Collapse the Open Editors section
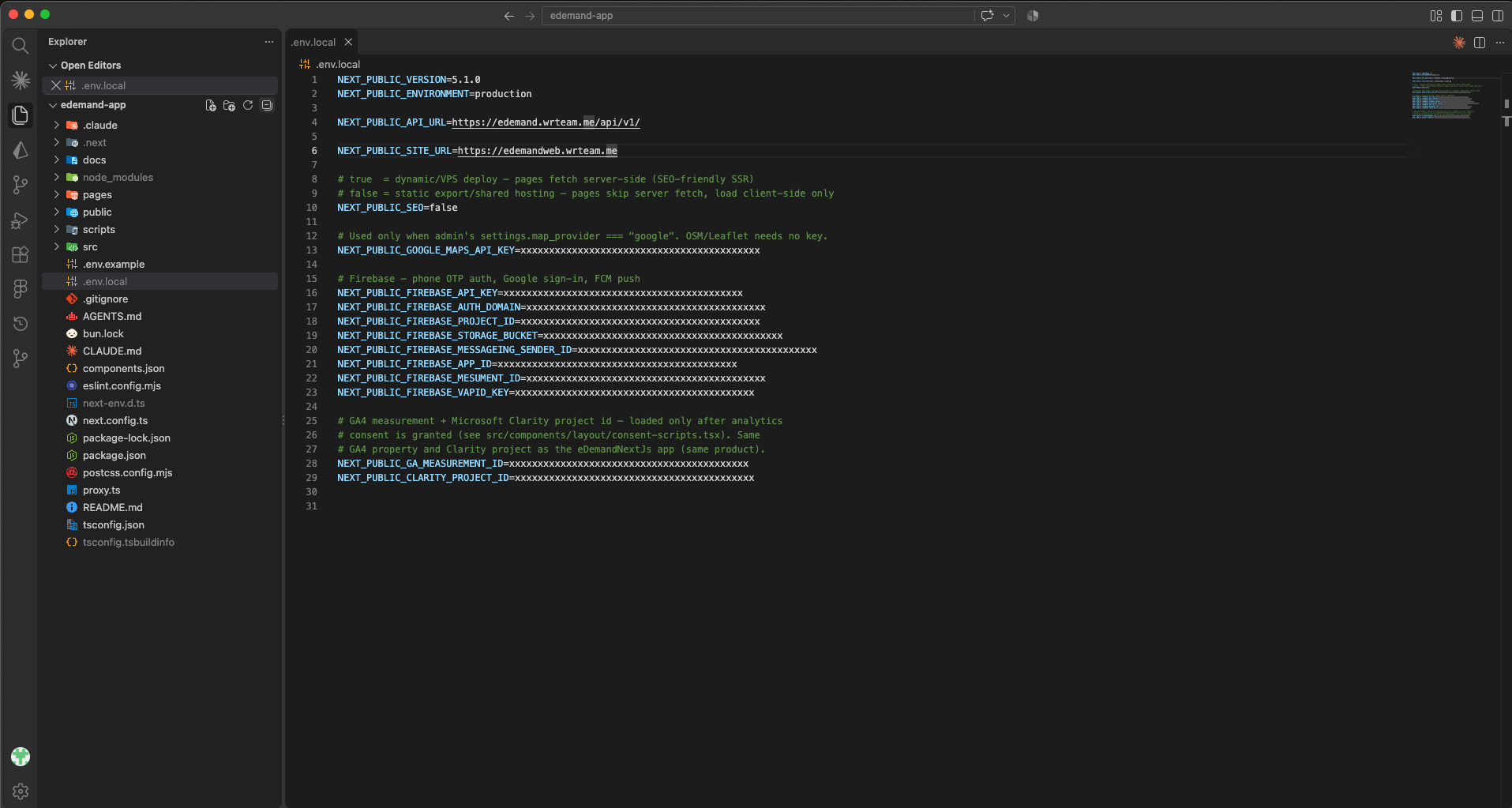The height and width of the screenshot is (808, 1512). click(53, 66)
